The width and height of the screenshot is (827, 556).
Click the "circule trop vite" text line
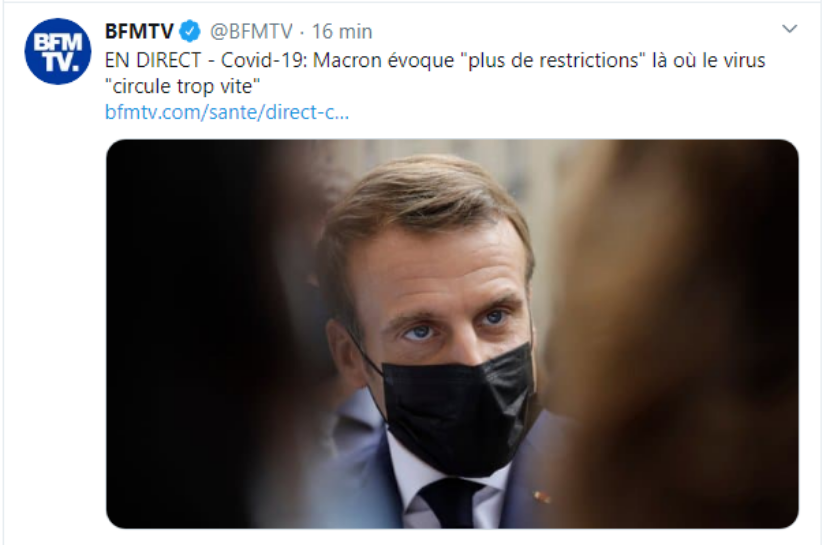182,86
